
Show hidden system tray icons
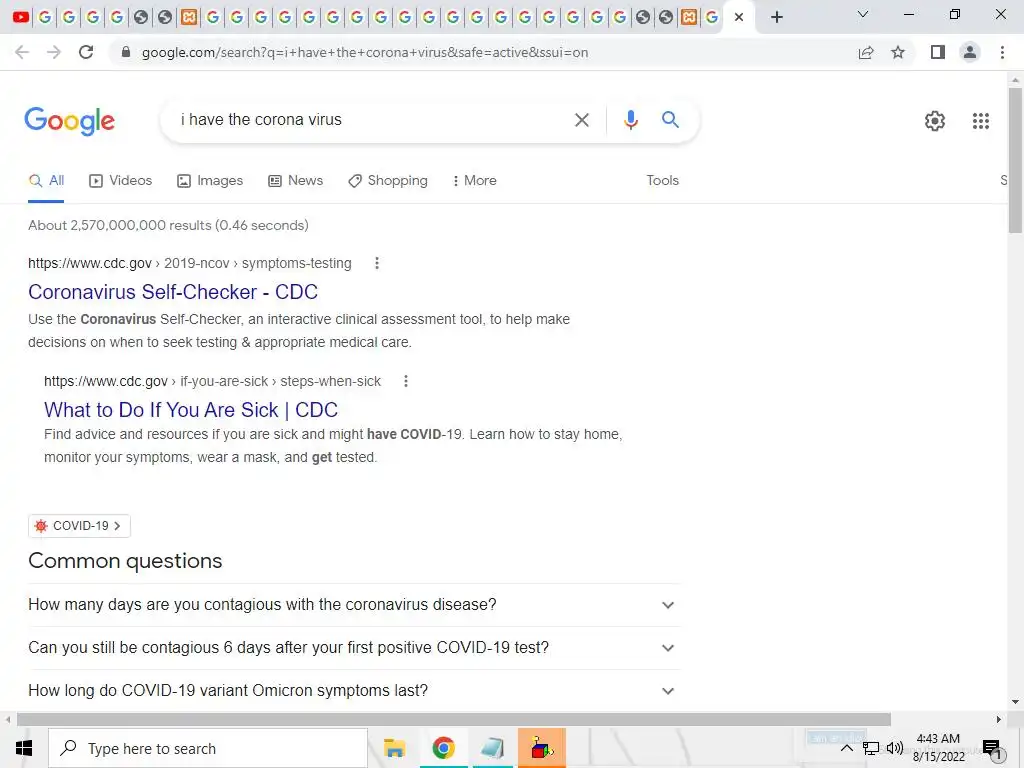pyautogui.click(x=846, y=748)
